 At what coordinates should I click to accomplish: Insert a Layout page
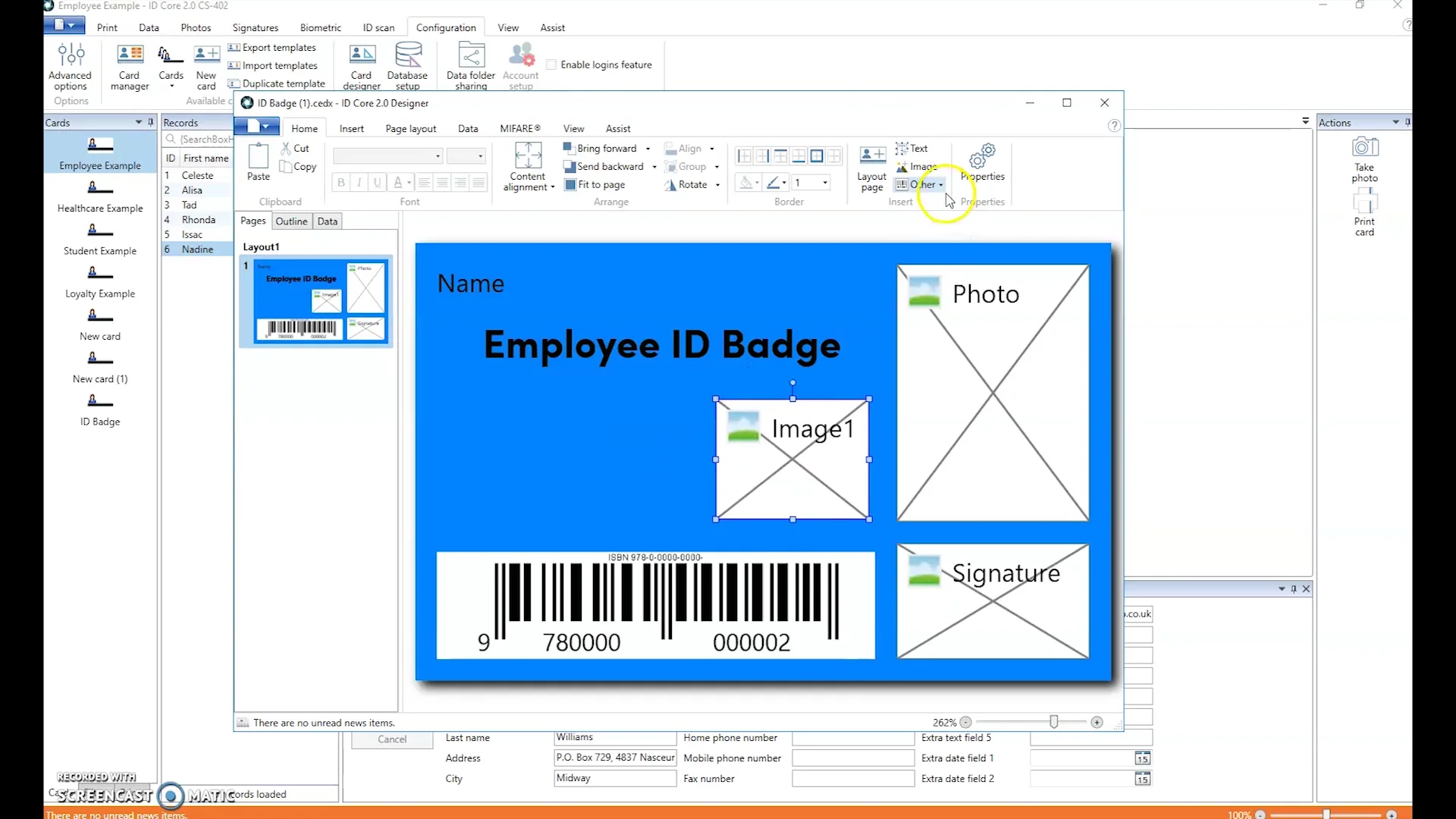[x=872, y=168]
